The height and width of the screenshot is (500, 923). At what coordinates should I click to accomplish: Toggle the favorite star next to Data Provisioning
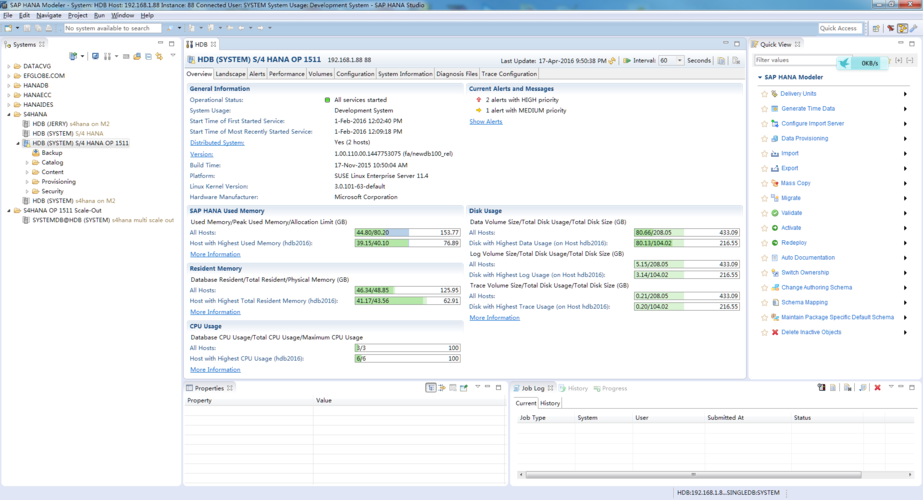pos(764,138)
